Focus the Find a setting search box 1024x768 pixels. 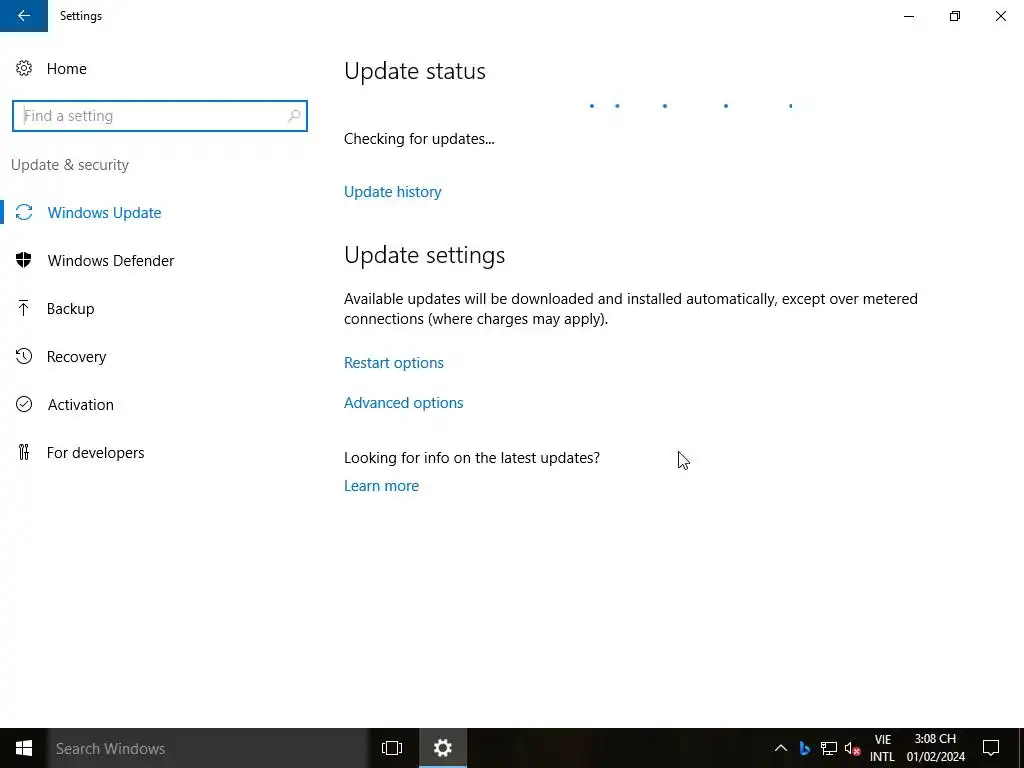pos(159,116)
